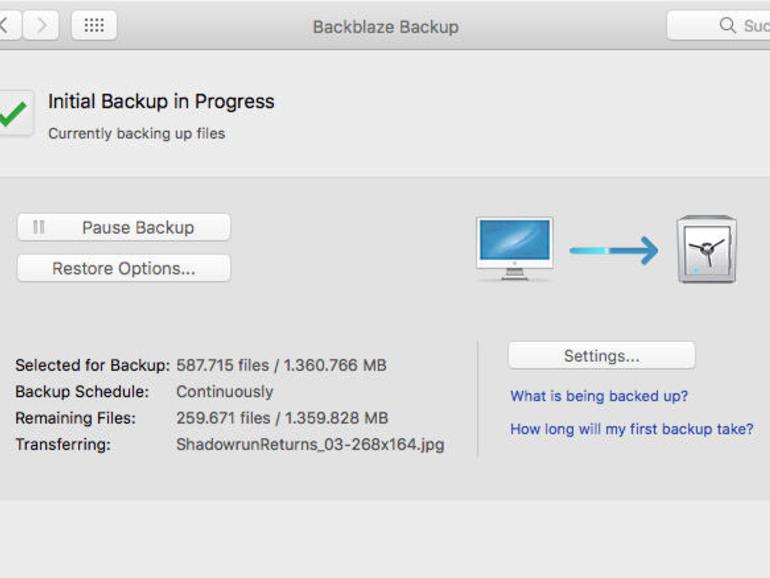The height and width of the screenshot is (578, 770).
Task: Click the Backblaze vault safe icon
Action: (x=707, y=249)
